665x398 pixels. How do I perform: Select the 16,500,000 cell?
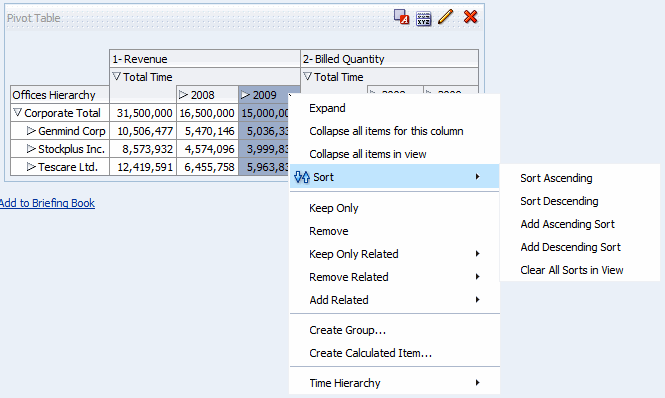207,113
